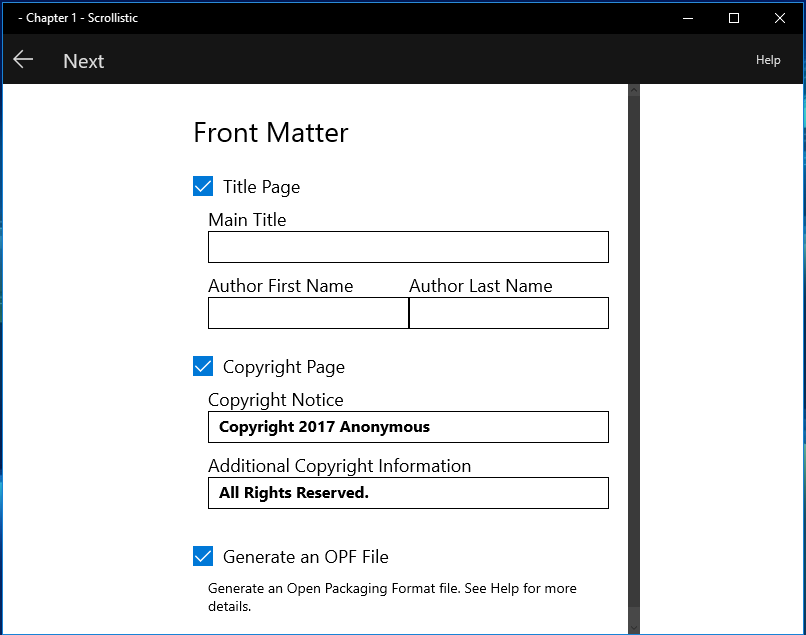Click the 'Copyright Notice' label
Image resolution: width=806 pixels, height=635 pixels.
[276, 400]
